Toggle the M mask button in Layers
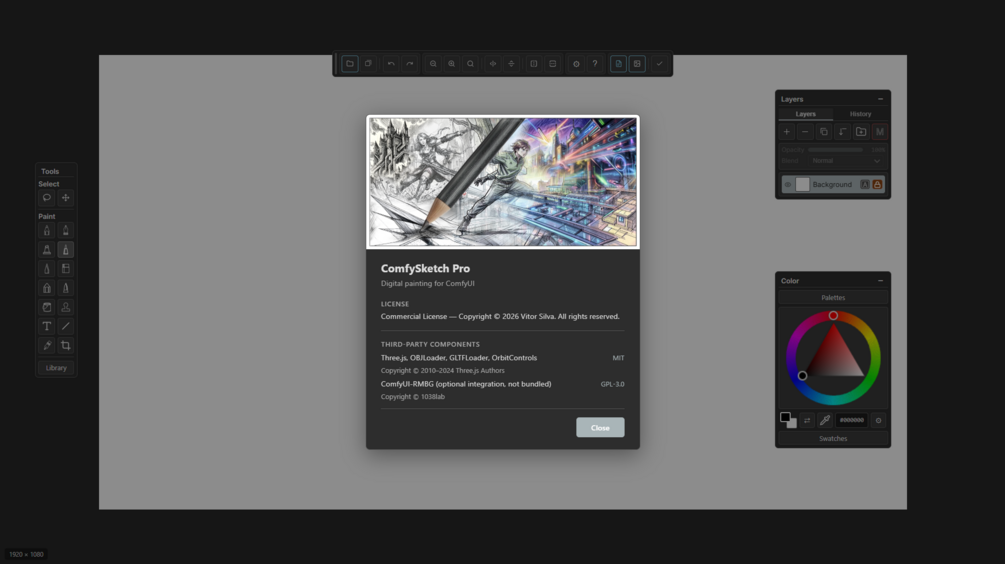Viewport: 1005px width, 564px height. (x=879, y=132)
